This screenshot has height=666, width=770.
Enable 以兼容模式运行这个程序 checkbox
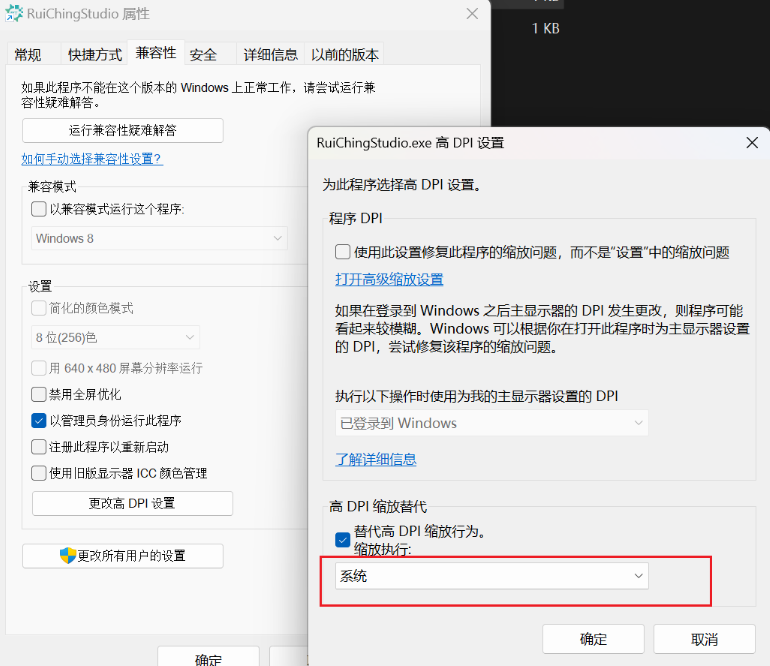[39, 209]
